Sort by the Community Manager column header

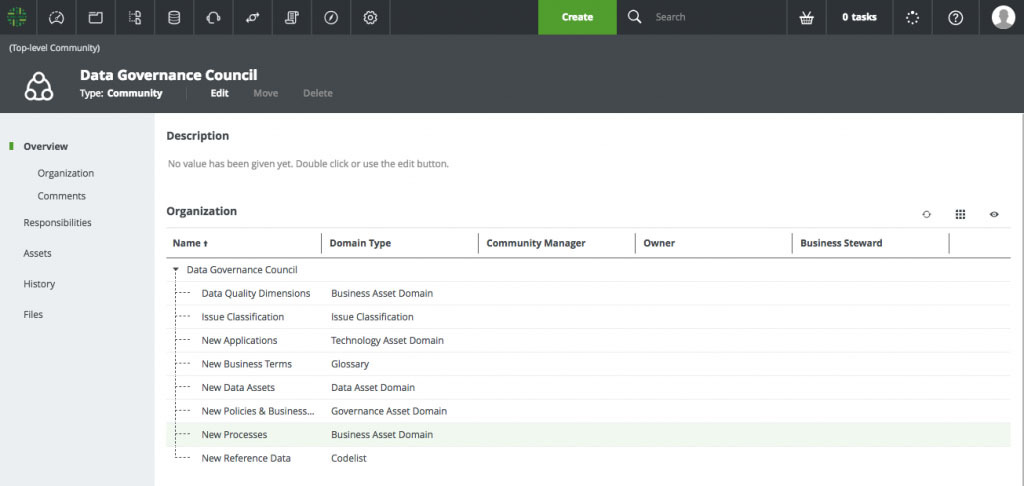click(x=536, y=243)
